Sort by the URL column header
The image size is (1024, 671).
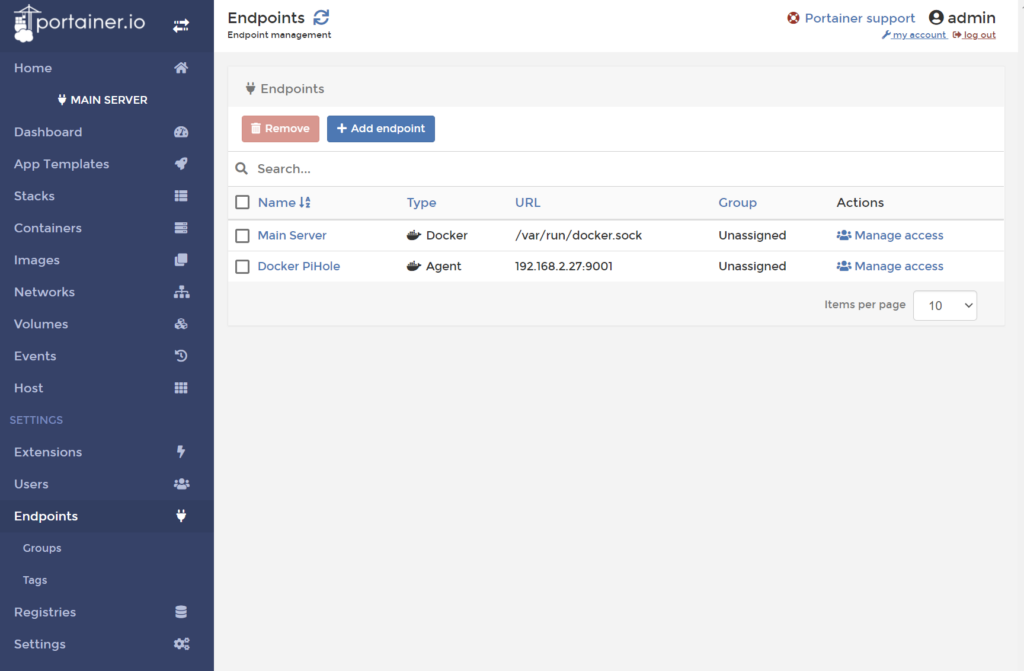528,203
